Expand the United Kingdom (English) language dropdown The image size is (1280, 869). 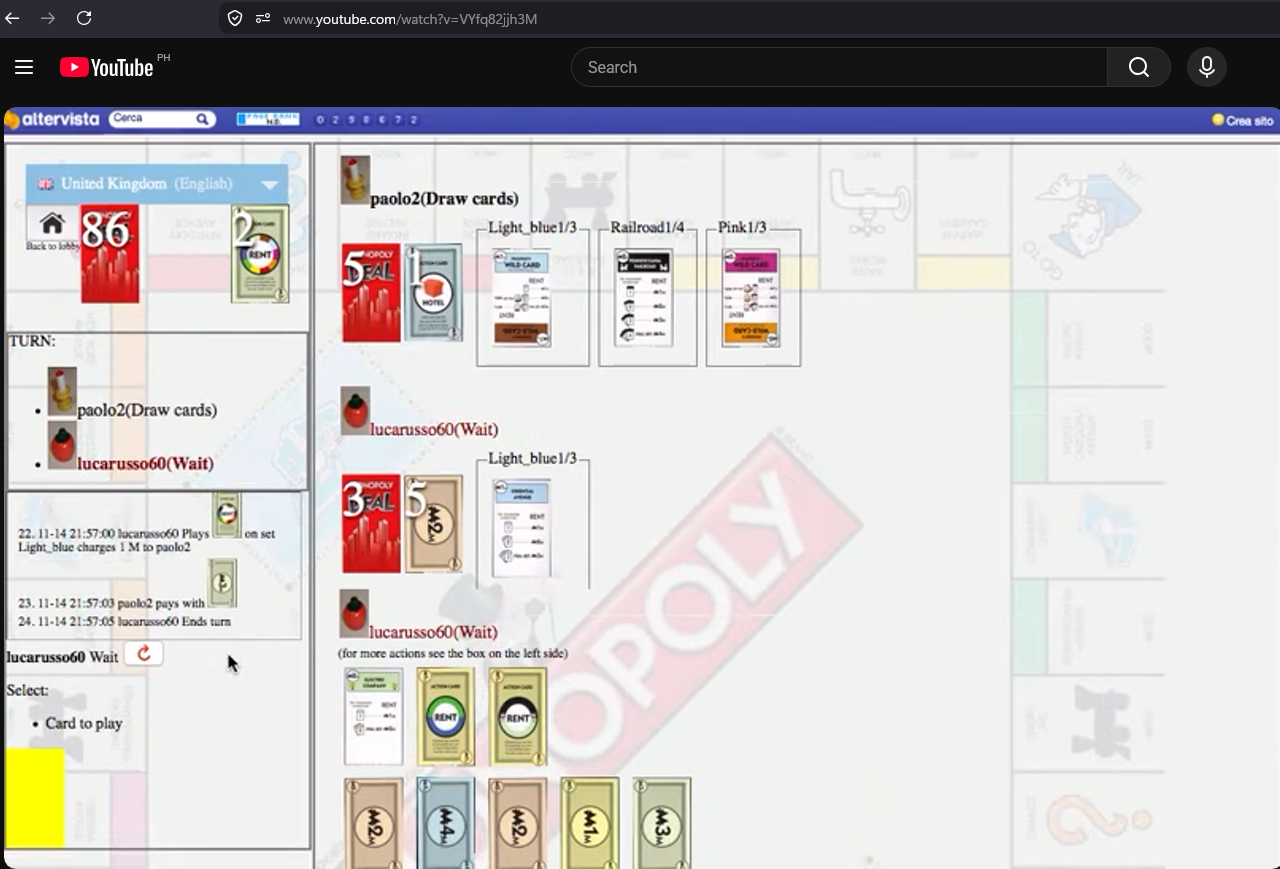157,184
